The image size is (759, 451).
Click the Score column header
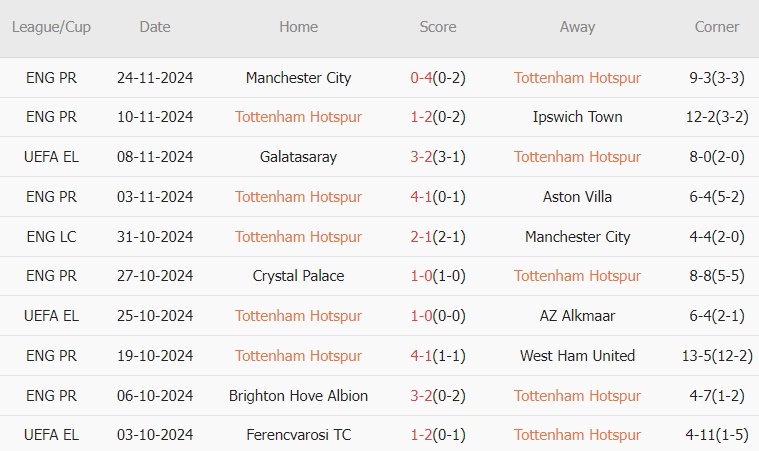coord(437,27)
